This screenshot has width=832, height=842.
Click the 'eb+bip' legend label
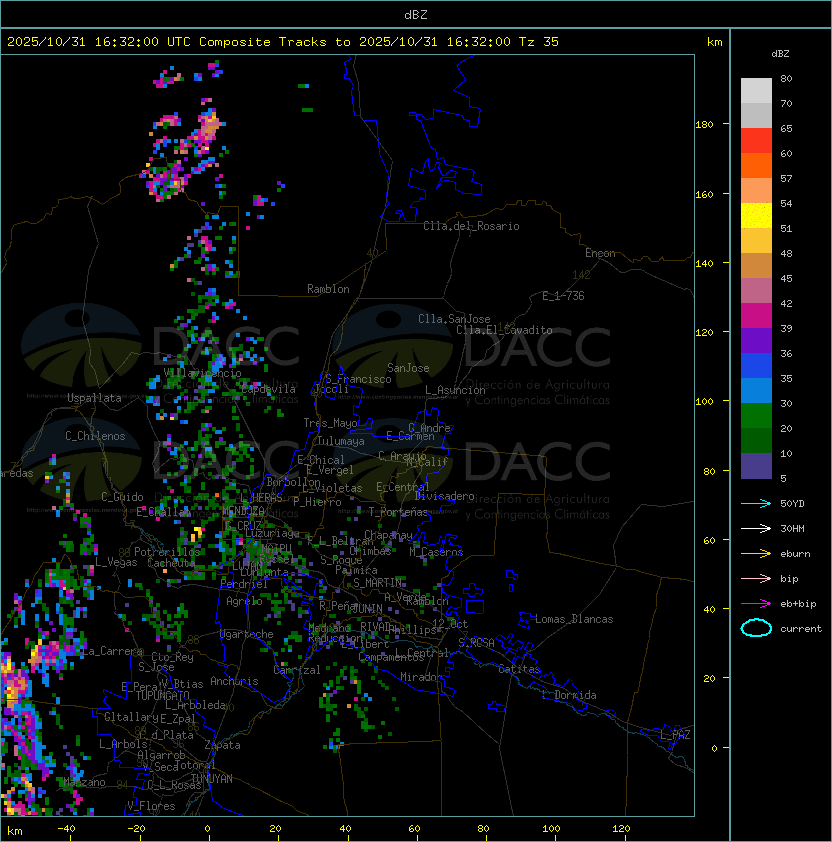pyautogui.click(x=798, y=604)
